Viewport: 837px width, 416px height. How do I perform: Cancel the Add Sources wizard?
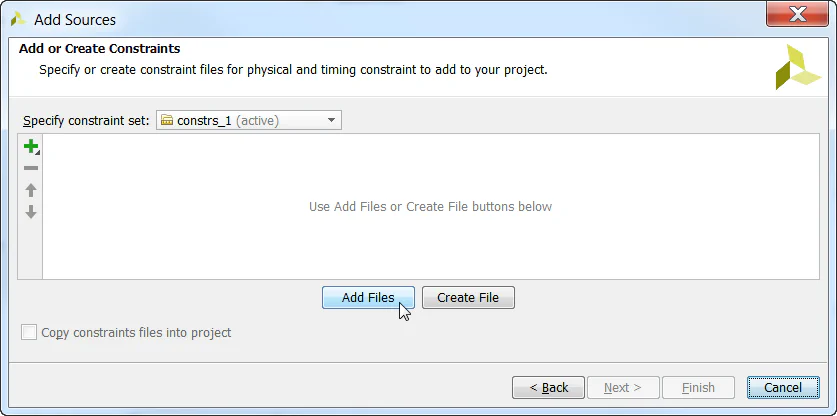[782, 387]
